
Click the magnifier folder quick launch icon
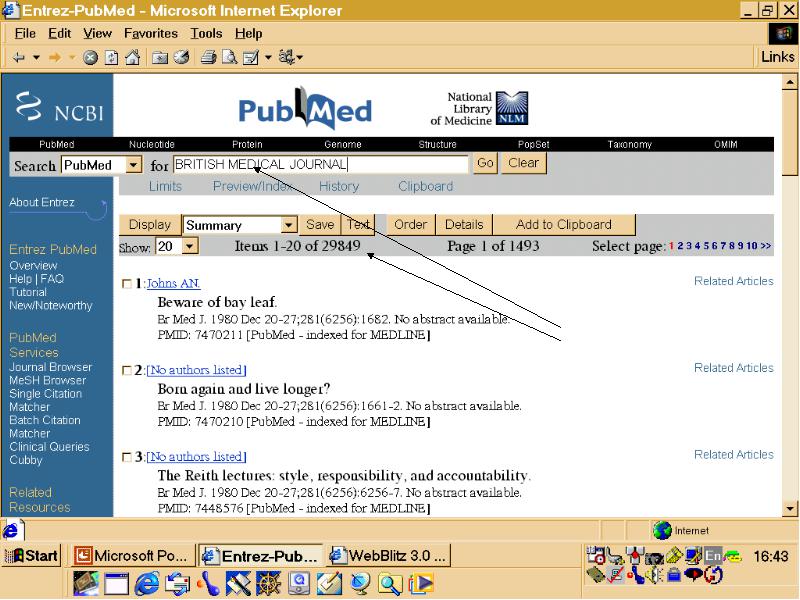[x=390, y=584]
